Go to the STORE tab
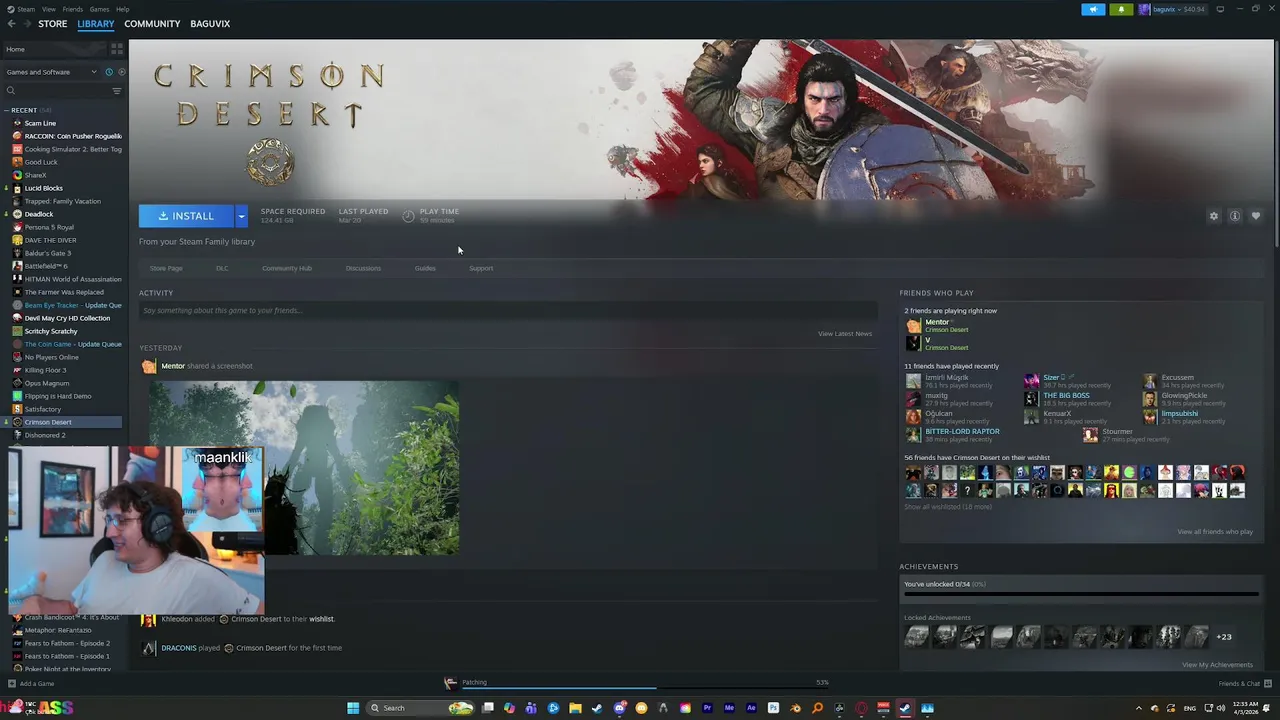Screen dimensions: 1280x720 click(x=53, y=24)
